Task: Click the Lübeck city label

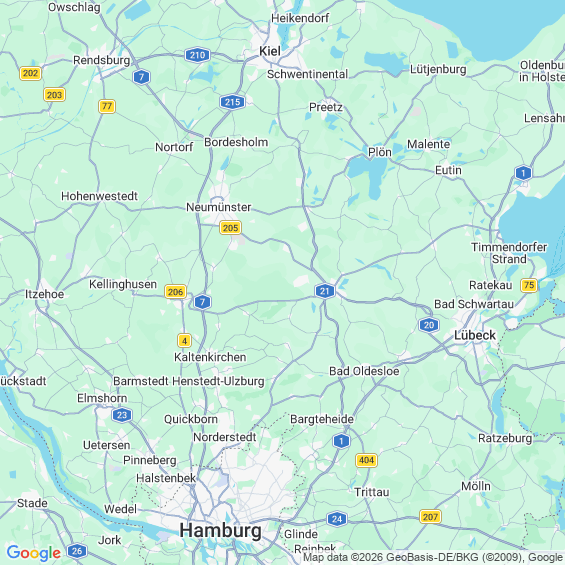Action: (x=475, y=335)
